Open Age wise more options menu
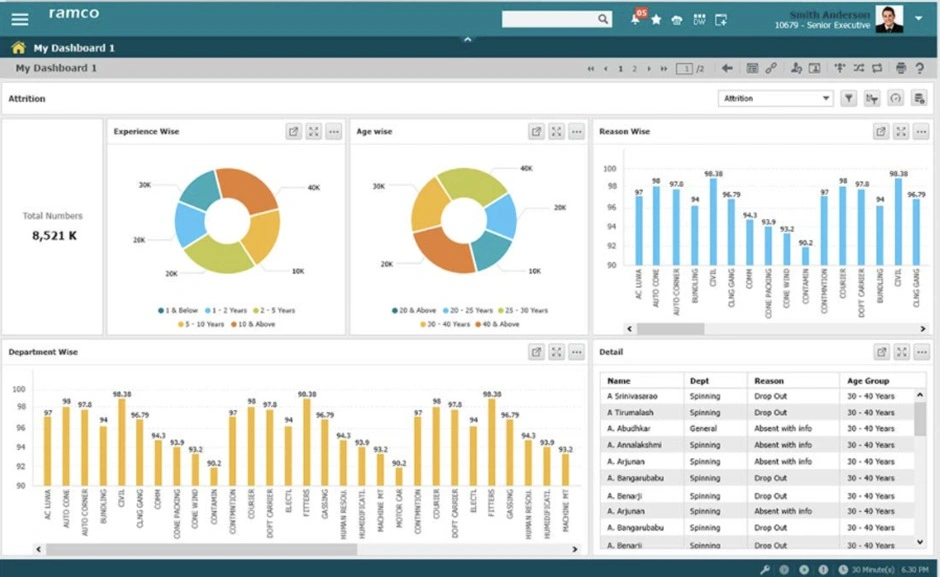This screenshot has width=940, height=577. 577,131
